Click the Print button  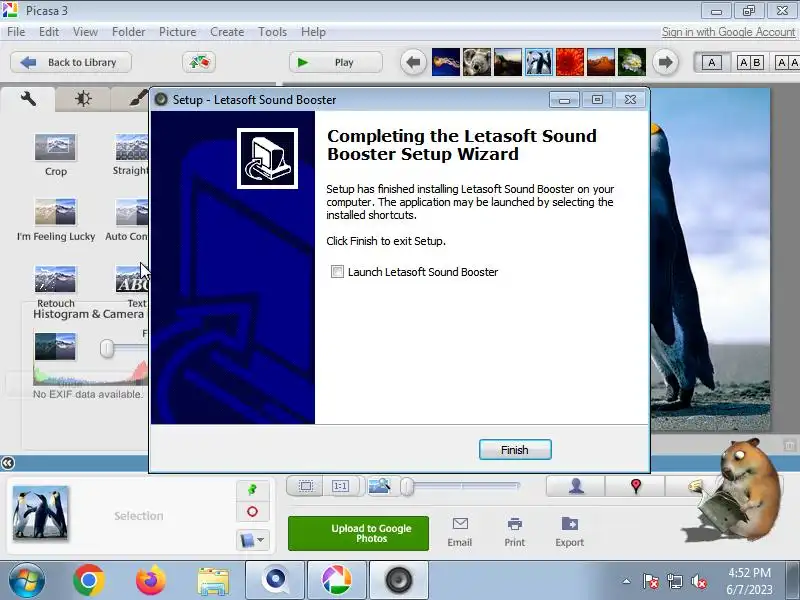coord(514,532)
